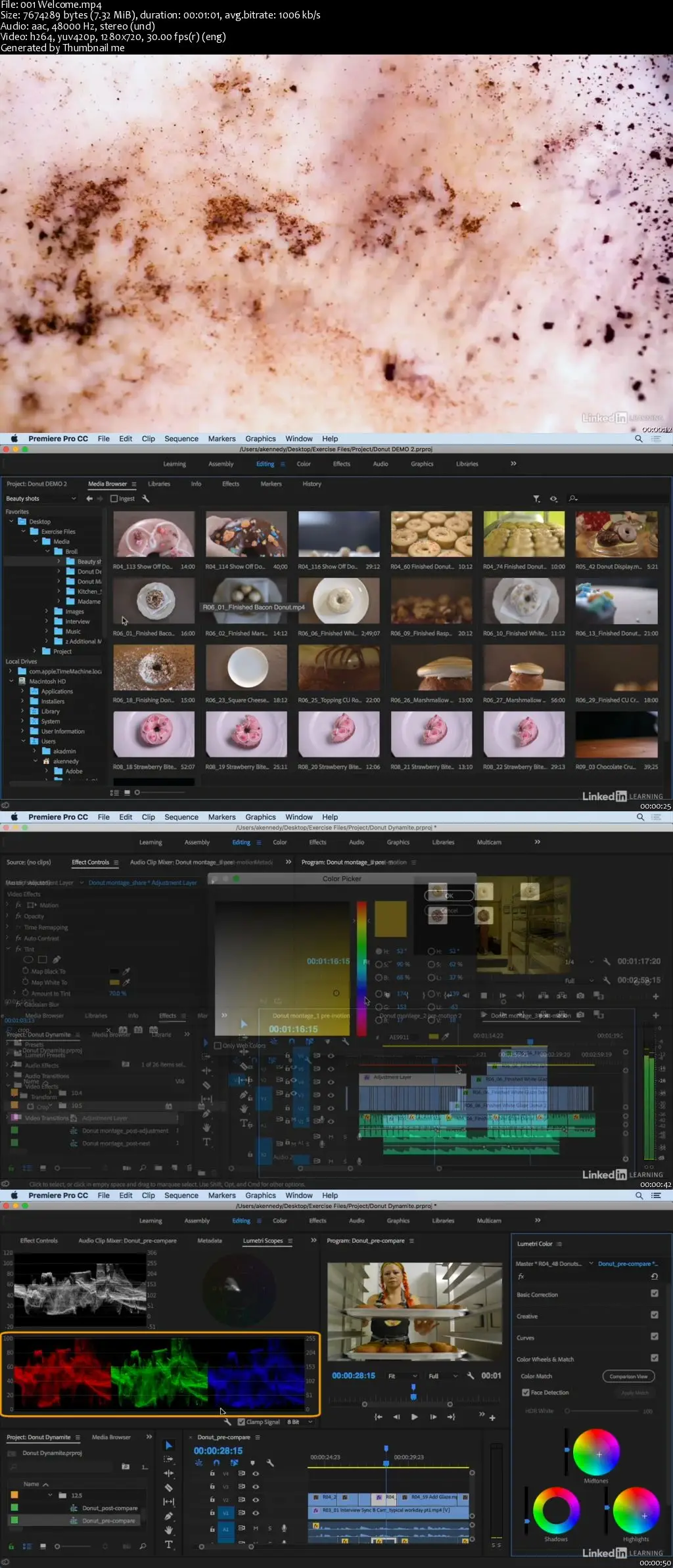Click the directory viewers eye icon
This screenshot has height=1568, width=673.
click(x=553, y=499)
